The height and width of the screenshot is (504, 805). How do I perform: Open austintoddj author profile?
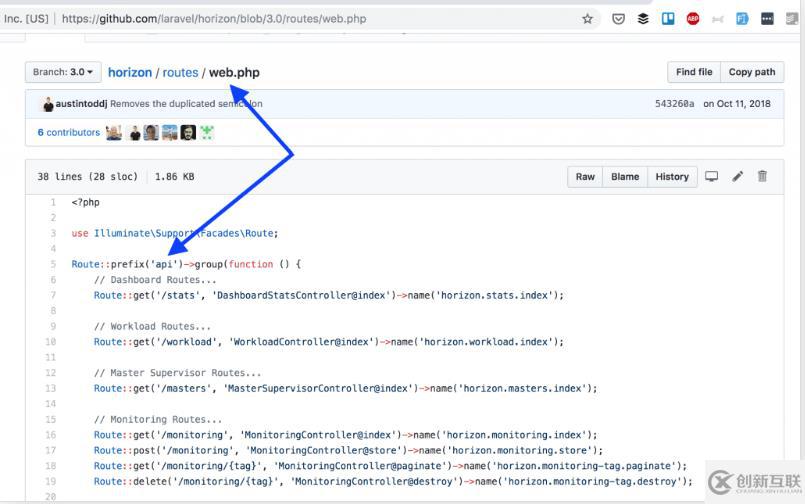tap(81, 104)
